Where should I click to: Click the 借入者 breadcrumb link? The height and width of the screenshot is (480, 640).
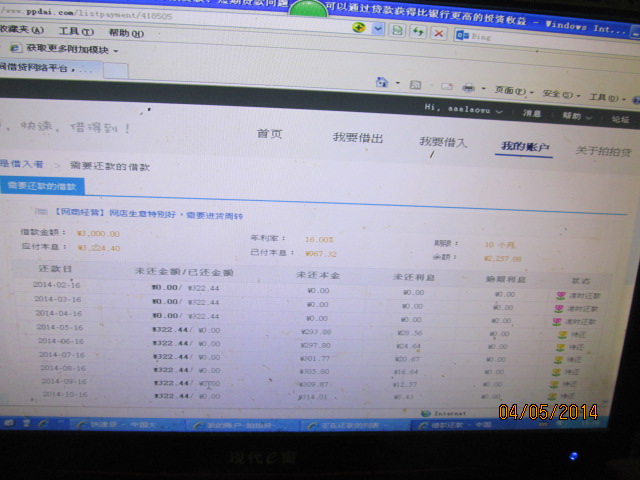click(22, 164)
